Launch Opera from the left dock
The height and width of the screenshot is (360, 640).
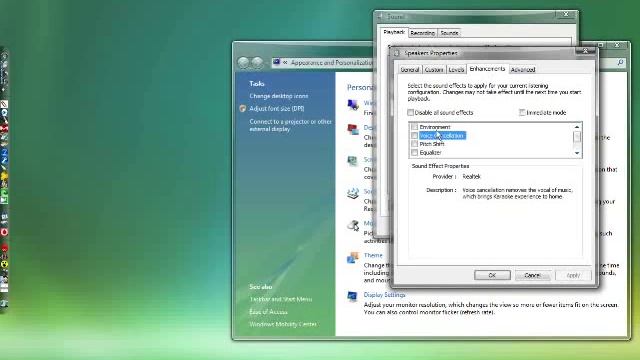(4, 232)
